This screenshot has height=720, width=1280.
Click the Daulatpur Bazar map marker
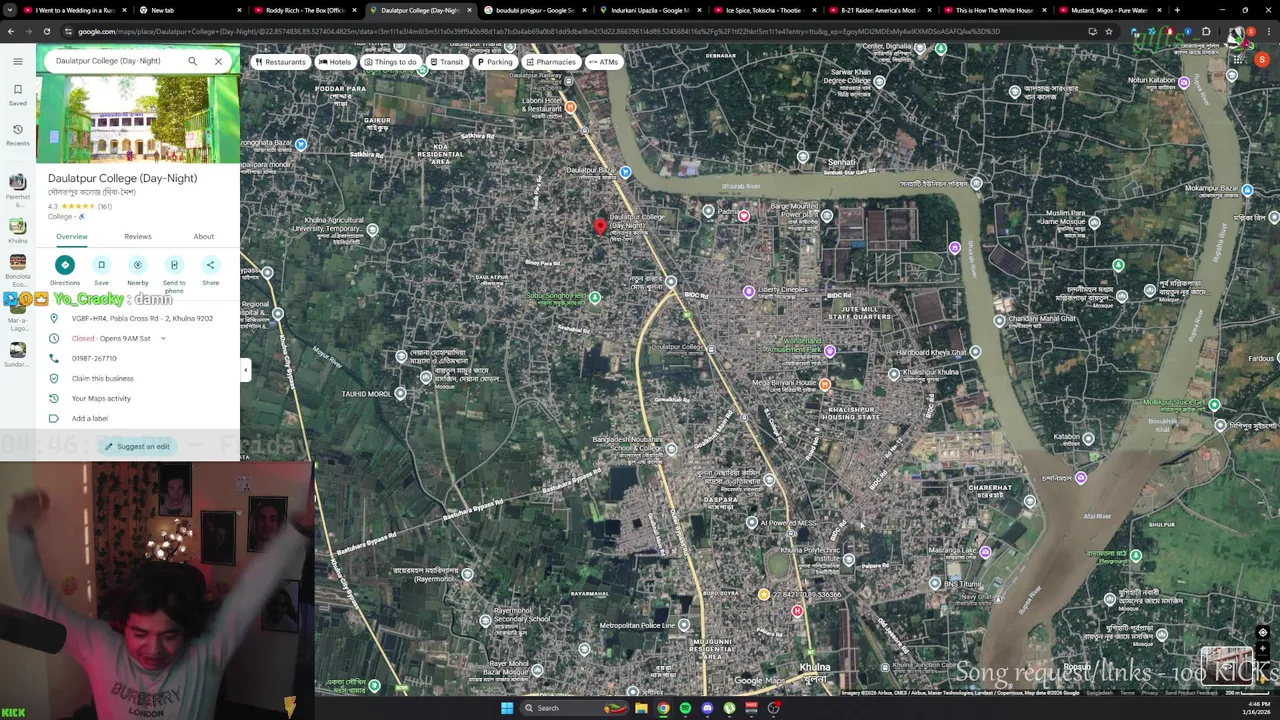625,172
